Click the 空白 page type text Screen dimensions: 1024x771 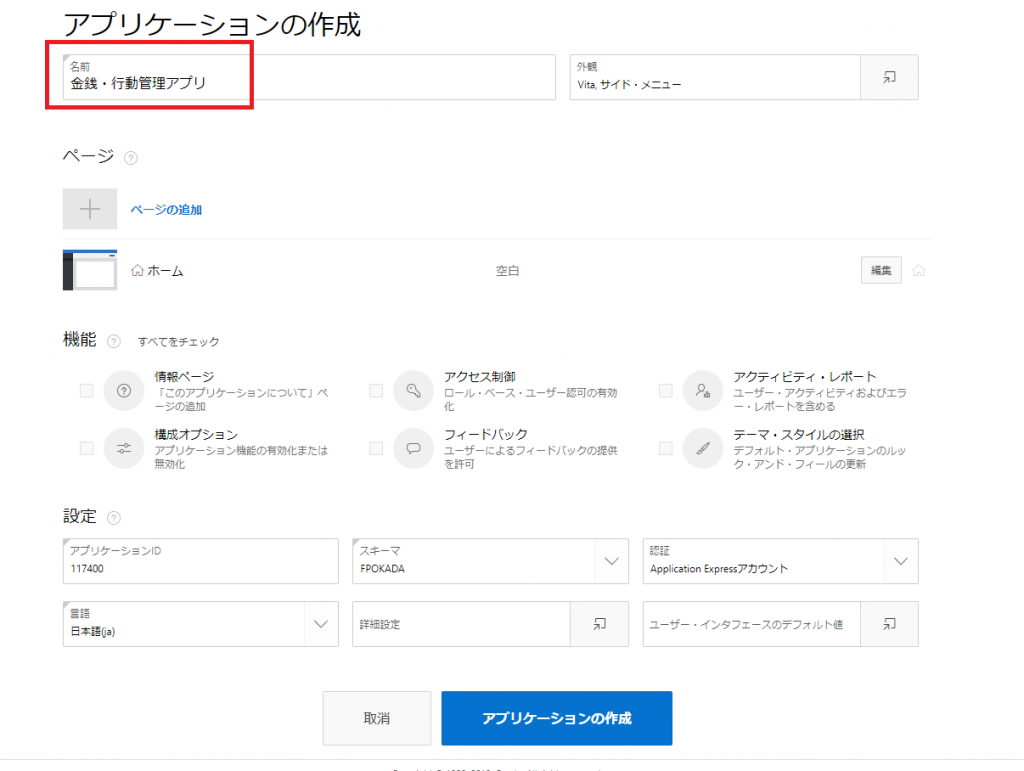coord(507,270)
